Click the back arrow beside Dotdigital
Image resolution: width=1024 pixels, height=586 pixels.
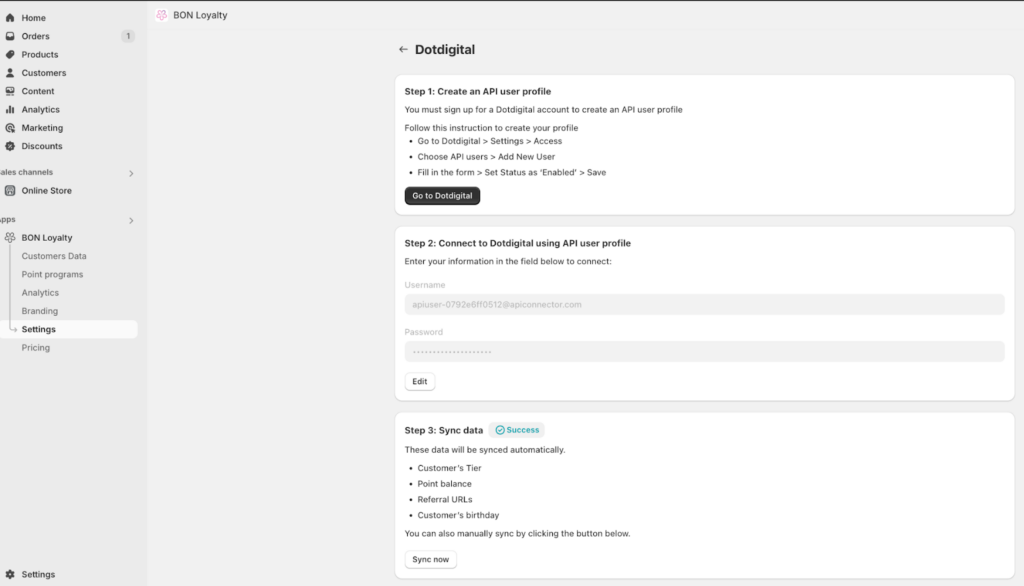pos(403,49)
